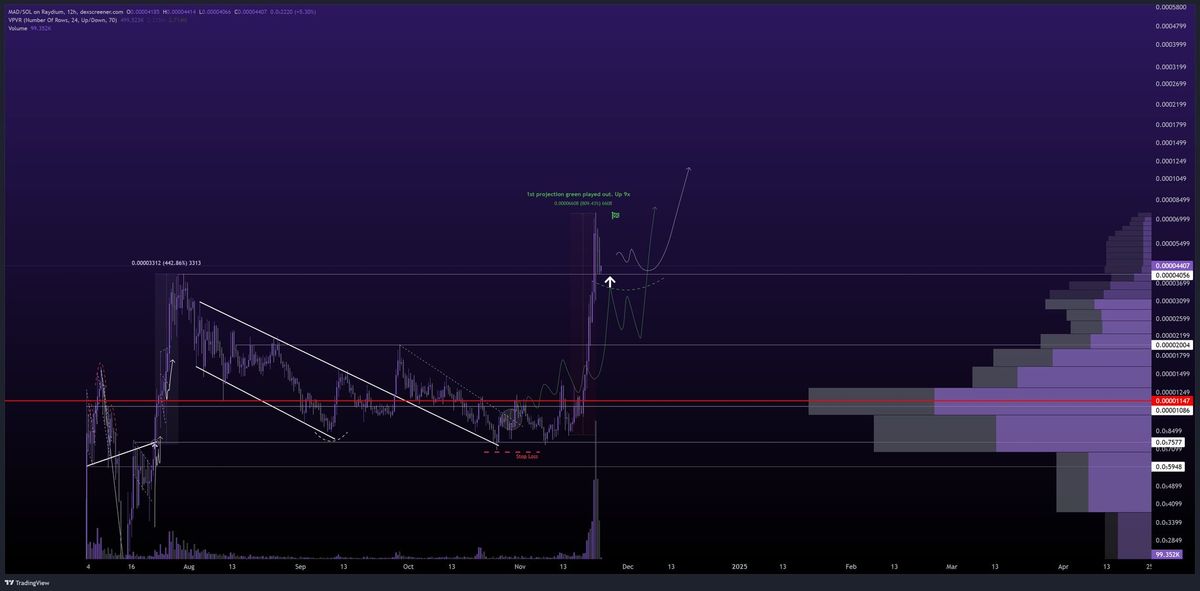This screenshot has width=1200, height=591.
Task: Click the TradingView logo
Action: point(27,582)
